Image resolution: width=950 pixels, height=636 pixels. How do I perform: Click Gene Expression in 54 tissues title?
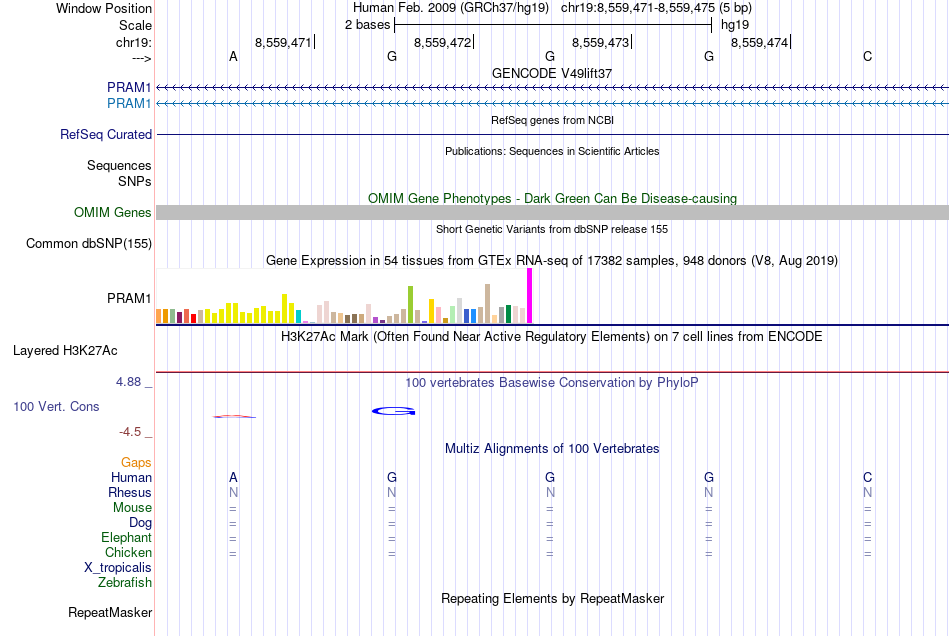tap(552, 260)
